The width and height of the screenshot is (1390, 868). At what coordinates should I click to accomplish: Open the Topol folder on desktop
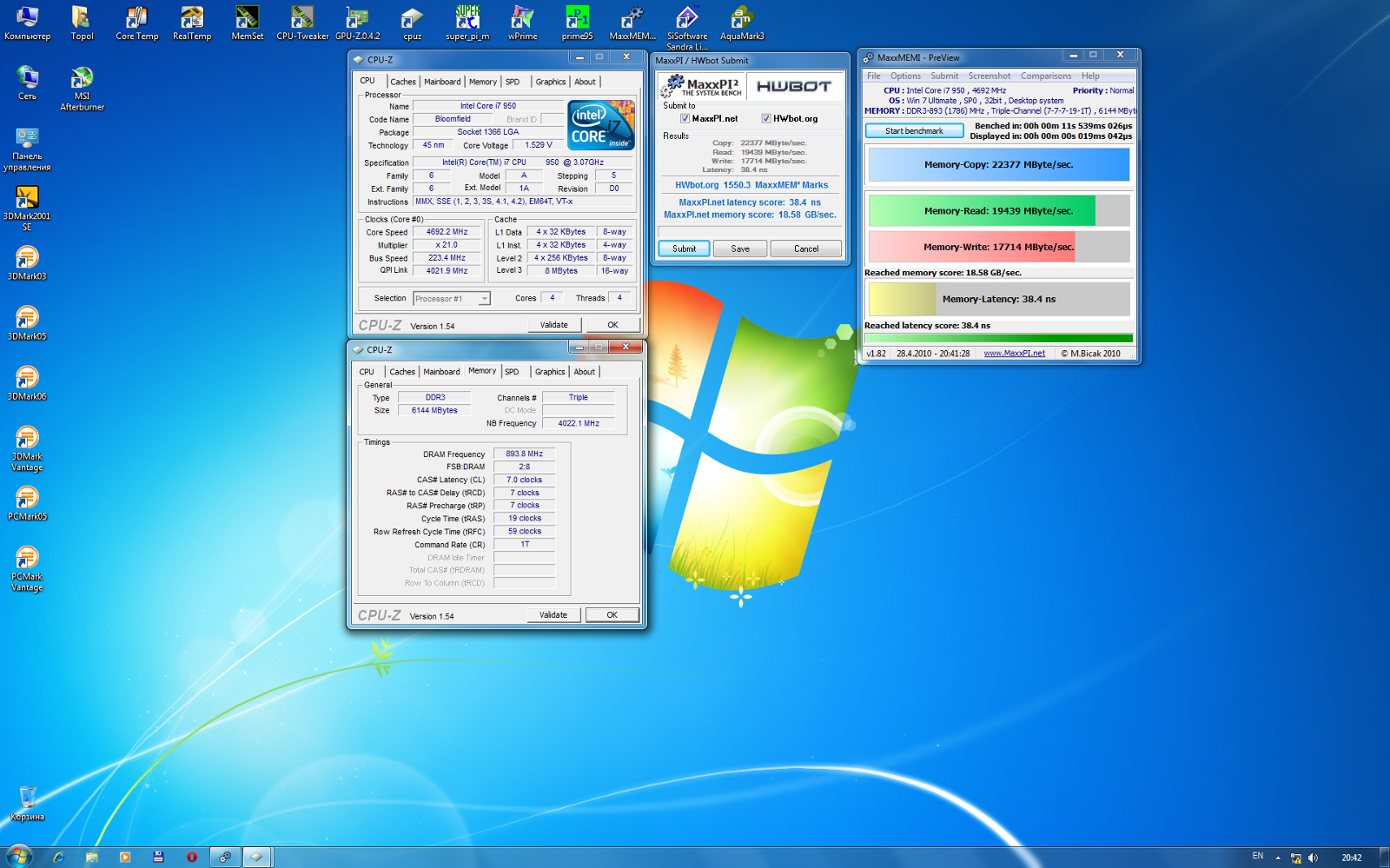(82, 23)
